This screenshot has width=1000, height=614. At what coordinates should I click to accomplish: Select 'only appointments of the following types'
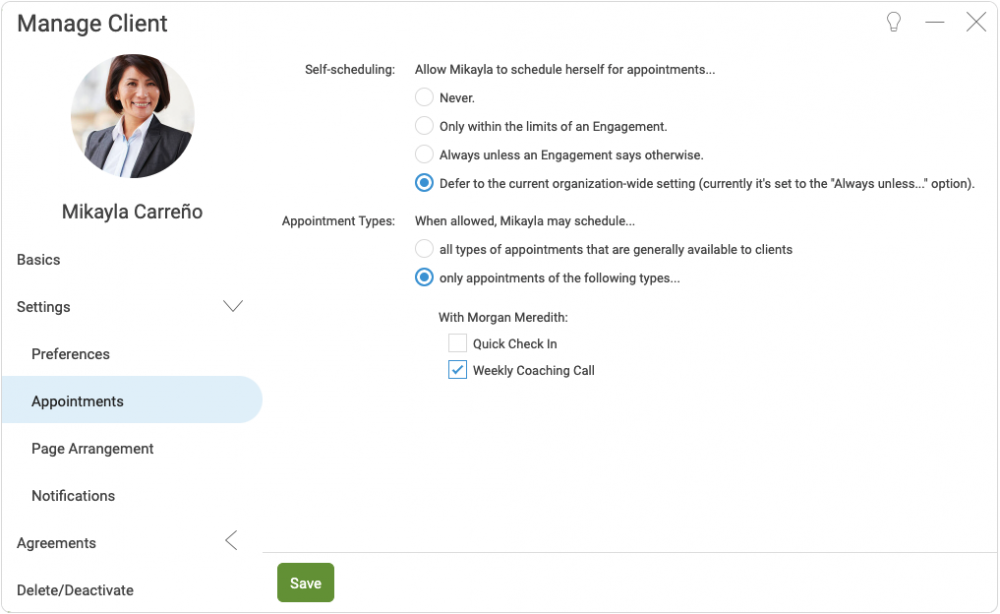point(424,278)
